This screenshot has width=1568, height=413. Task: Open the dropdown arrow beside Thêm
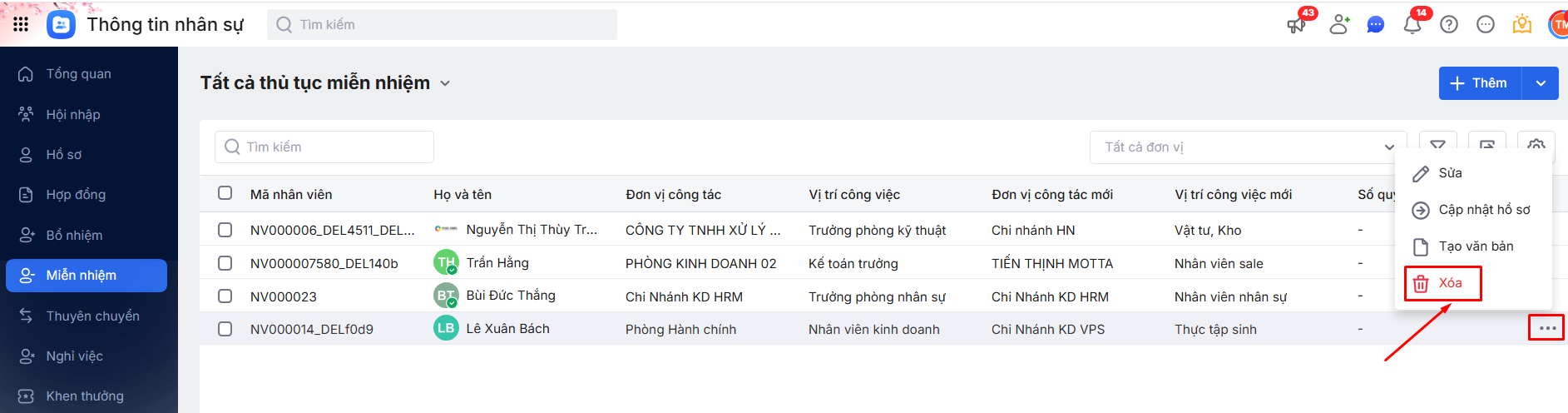point(1541,83)
